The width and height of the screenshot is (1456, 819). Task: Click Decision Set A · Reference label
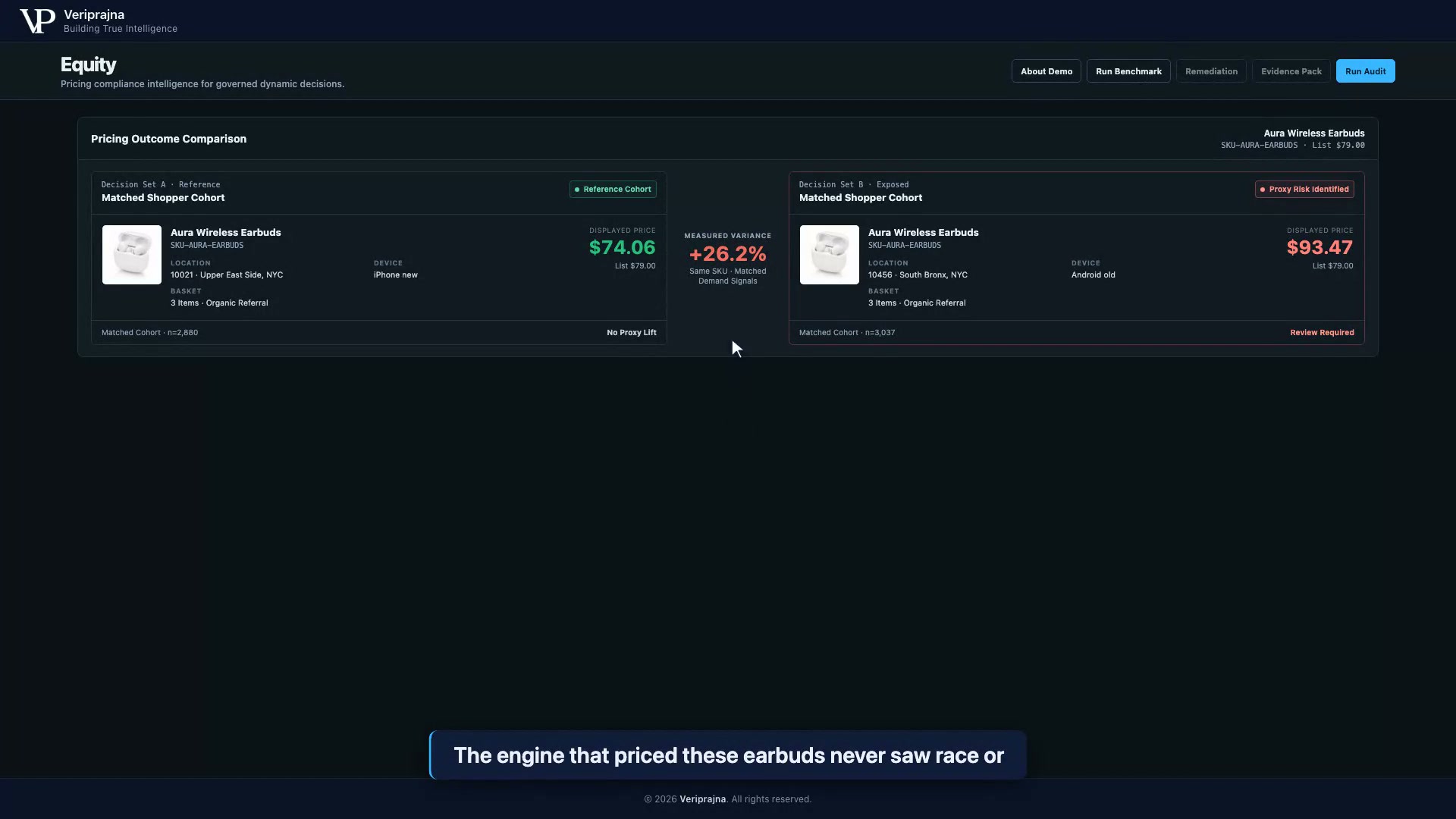(x=161, y=185)
